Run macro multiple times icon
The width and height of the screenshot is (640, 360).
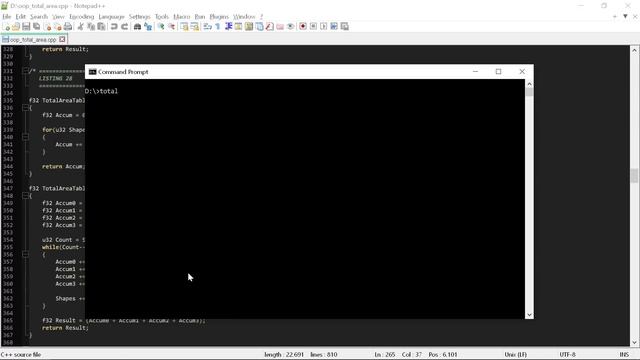coord(334,27)
